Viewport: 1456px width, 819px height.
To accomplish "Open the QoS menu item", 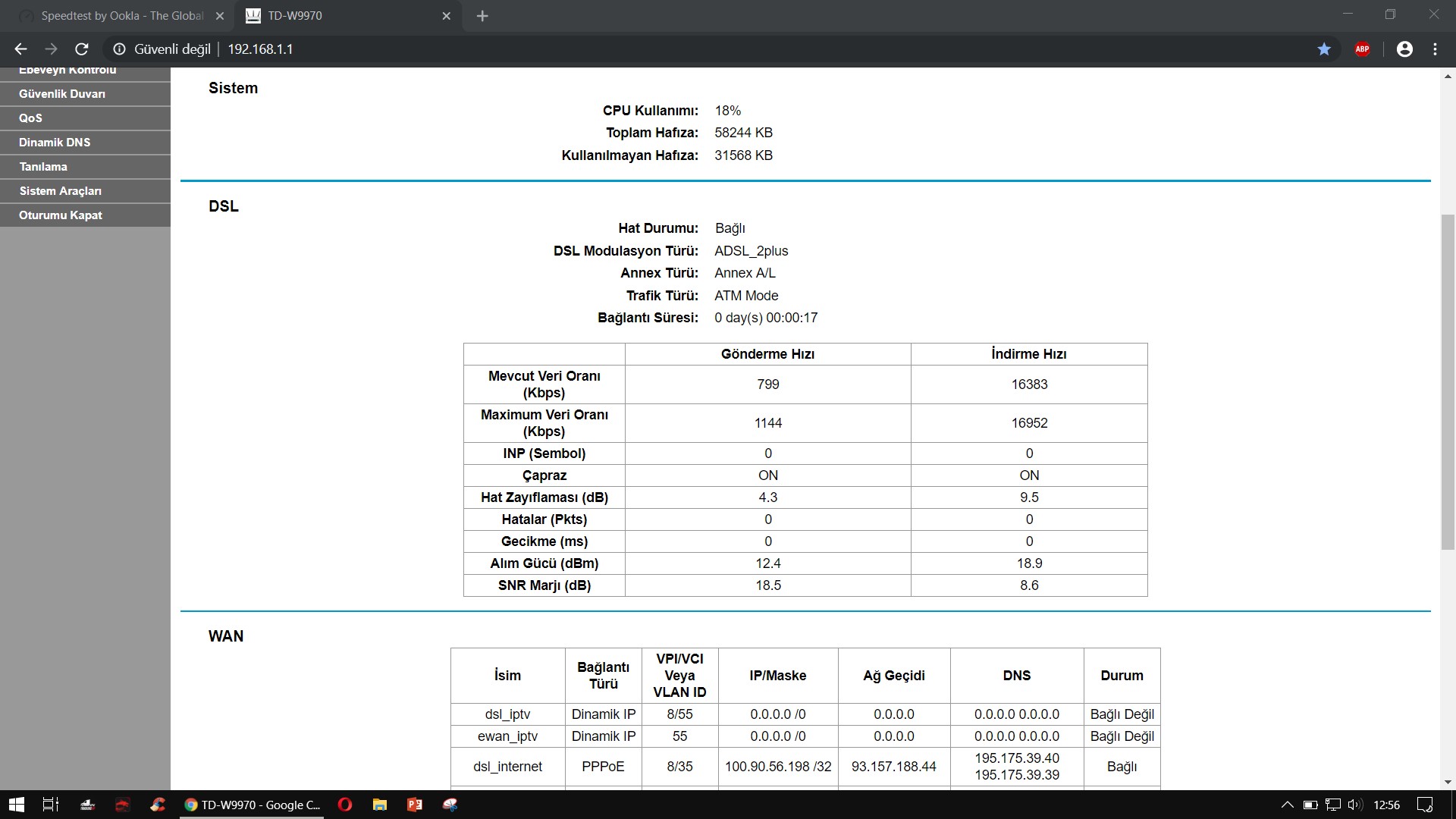I will [85, 118].
